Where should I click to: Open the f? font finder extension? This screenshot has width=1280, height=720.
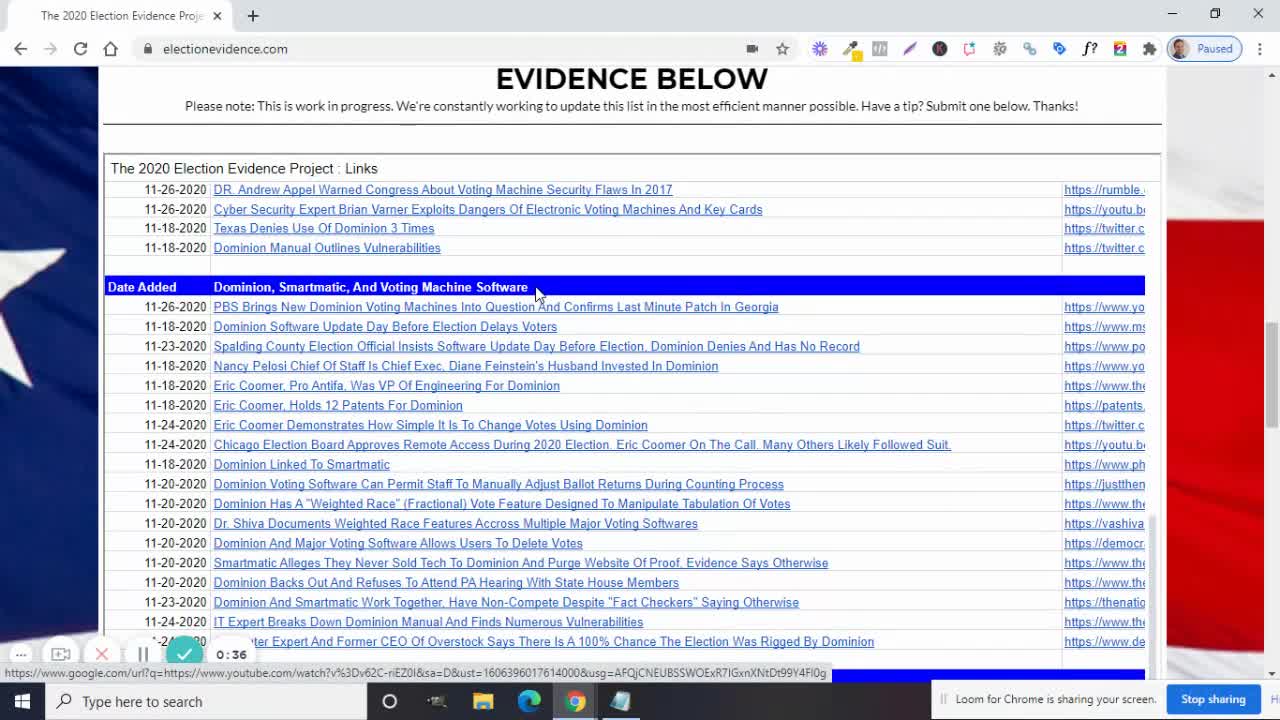pos(1090,48)
